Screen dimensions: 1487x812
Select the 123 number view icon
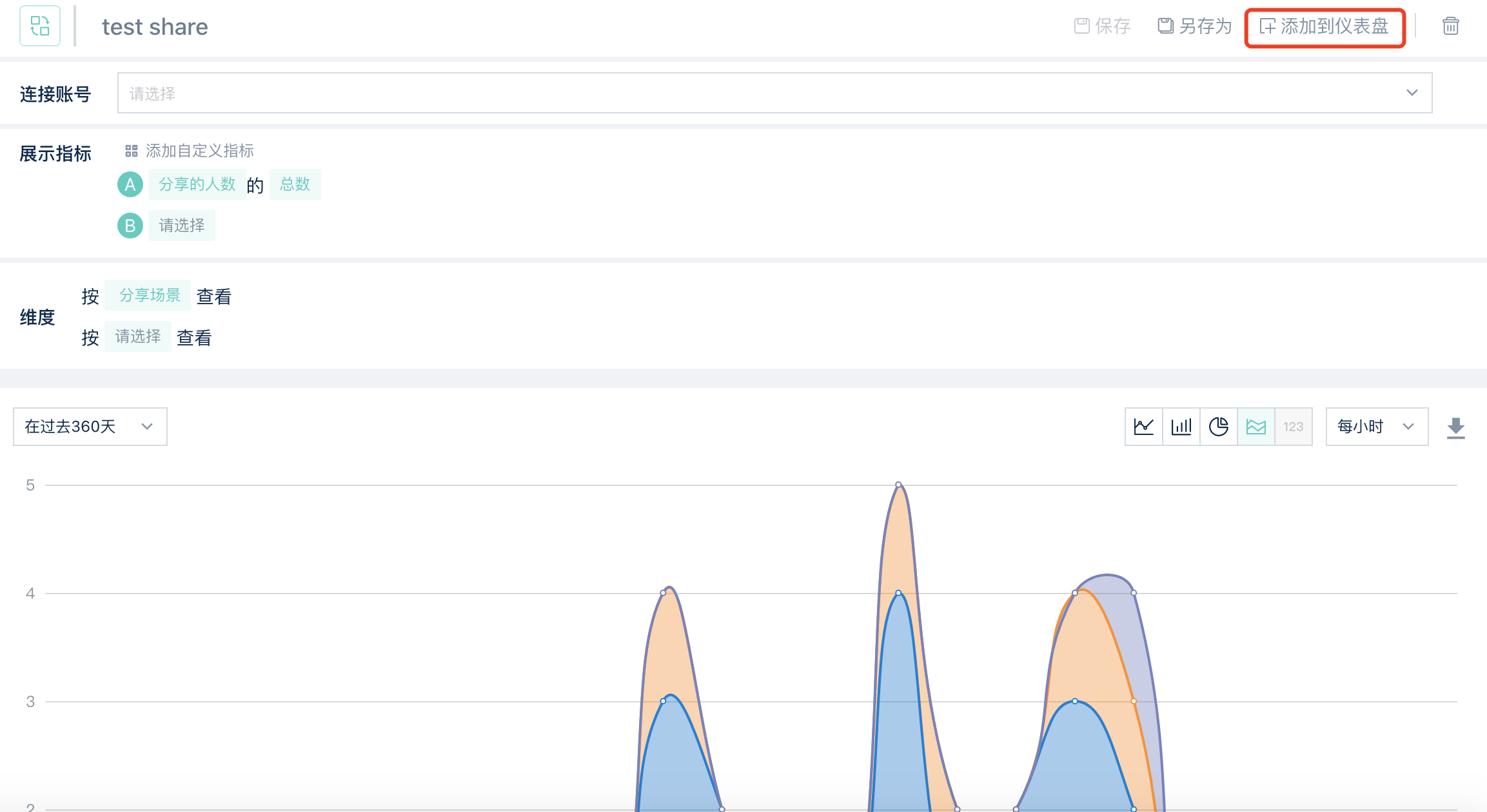1294,427
